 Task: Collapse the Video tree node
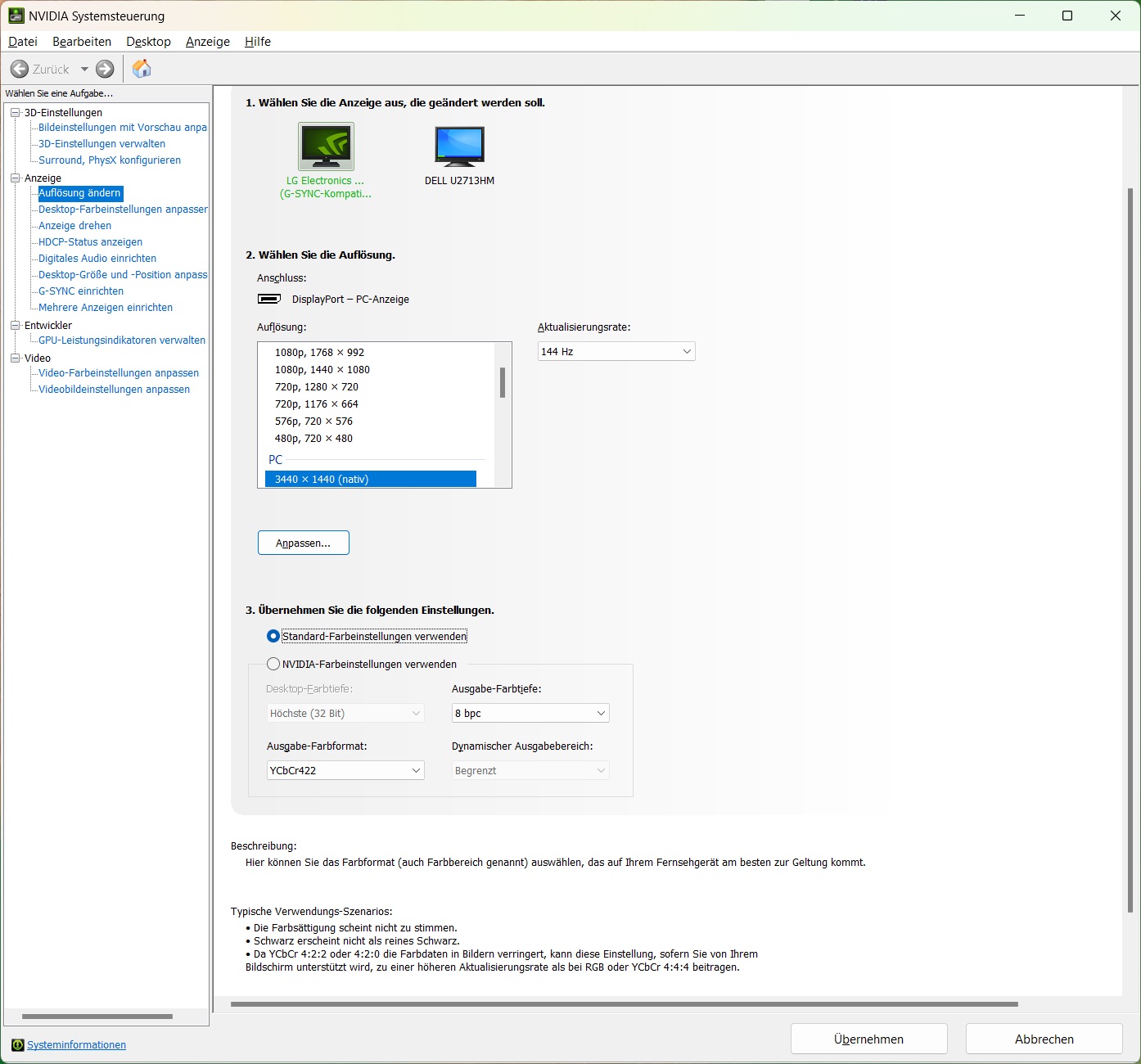pos(15,358)
